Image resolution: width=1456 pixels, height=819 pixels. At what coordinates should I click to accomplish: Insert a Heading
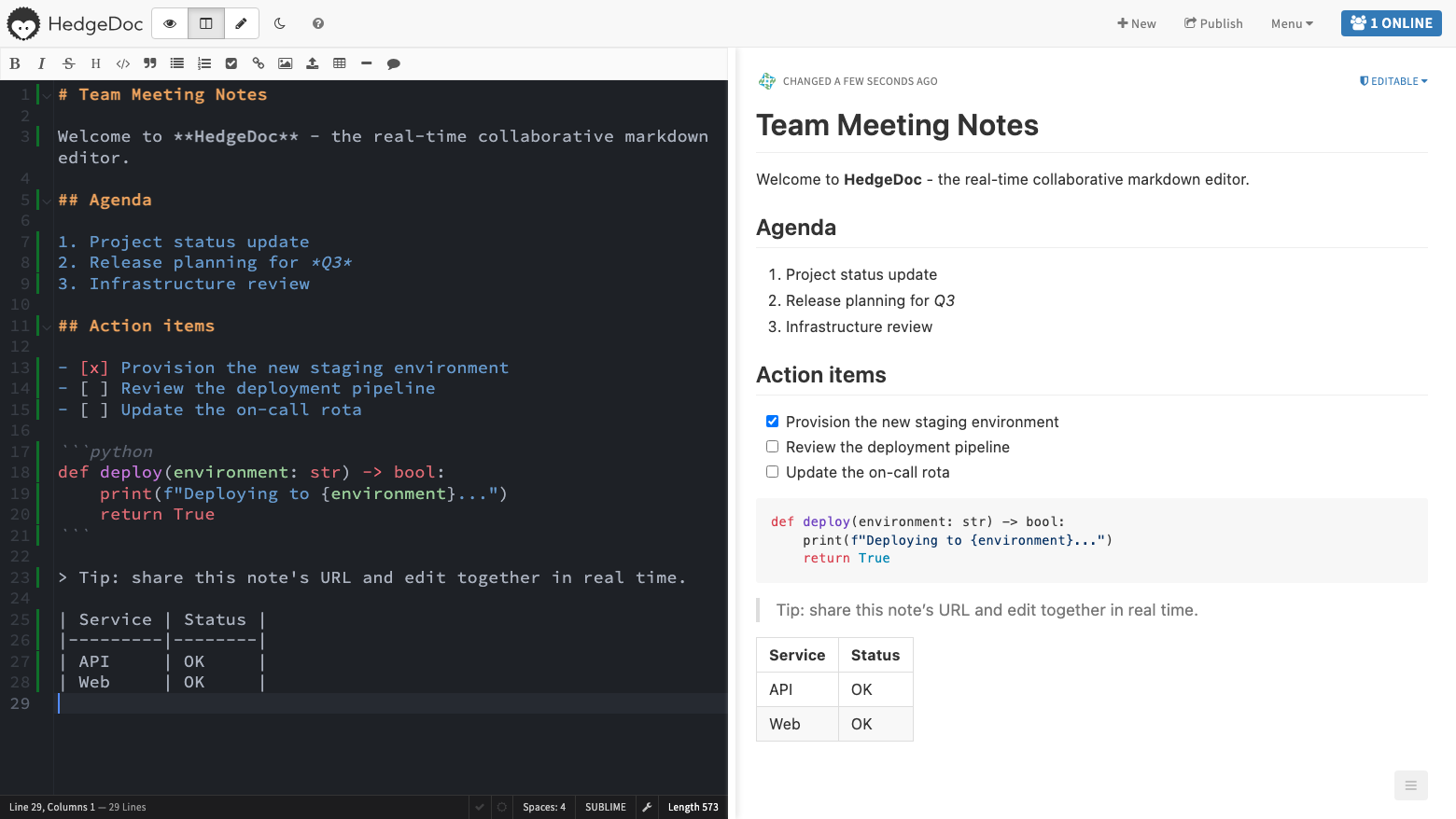[x=95, y=63]
